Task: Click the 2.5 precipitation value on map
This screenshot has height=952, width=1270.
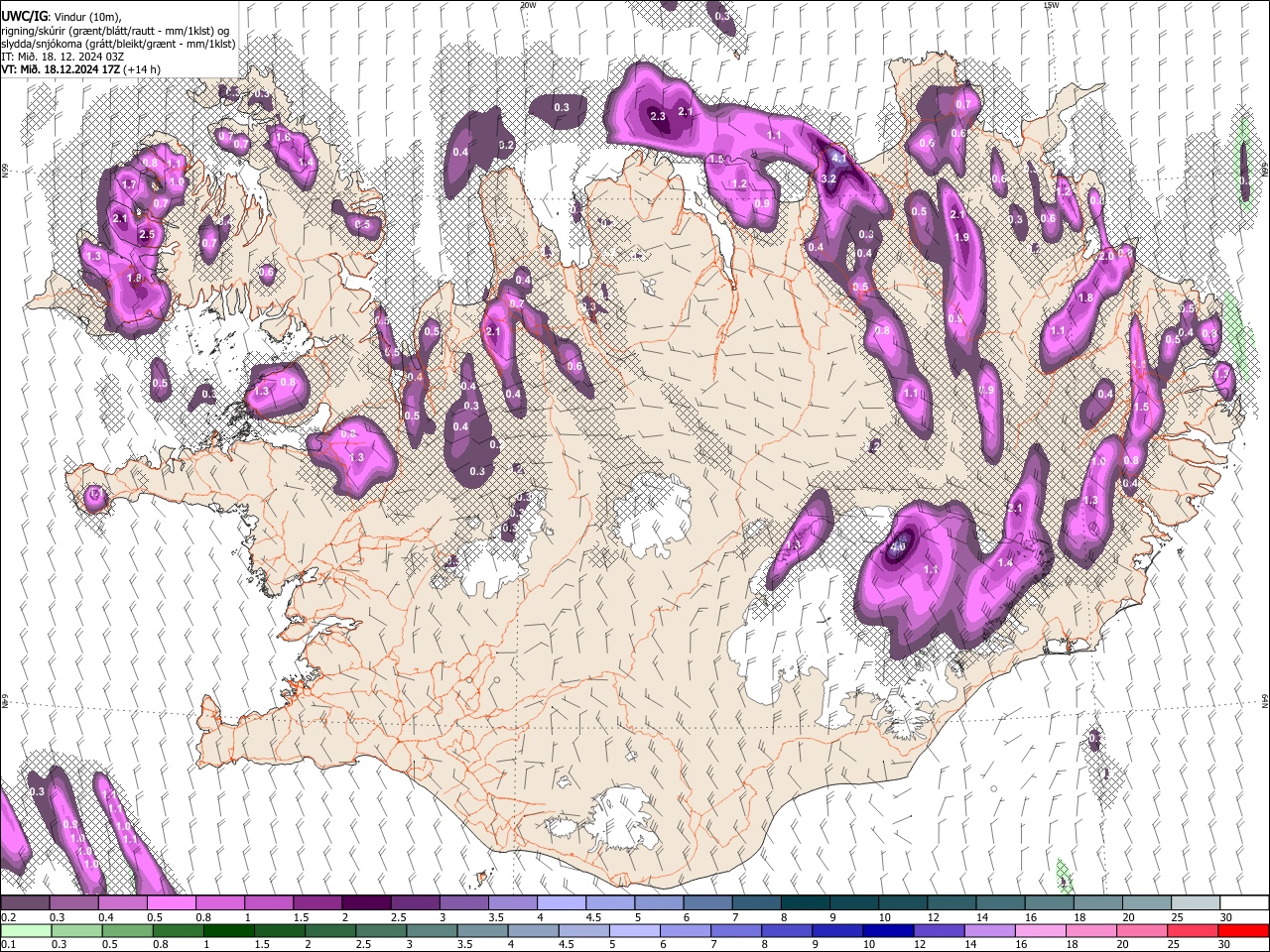Action: coord(148,235)
